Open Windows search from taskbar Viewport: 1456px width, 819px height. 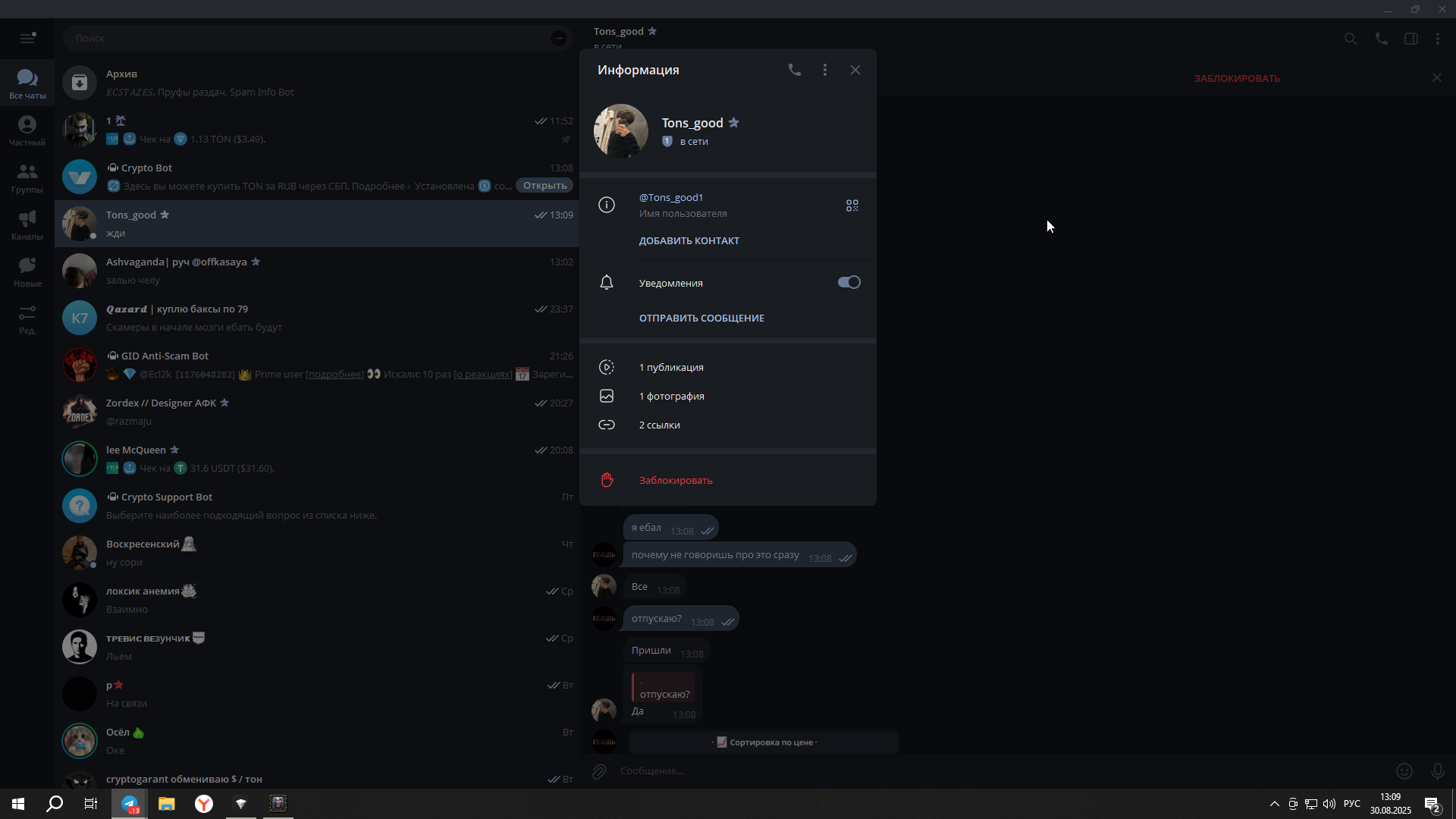tap(55, 804)
